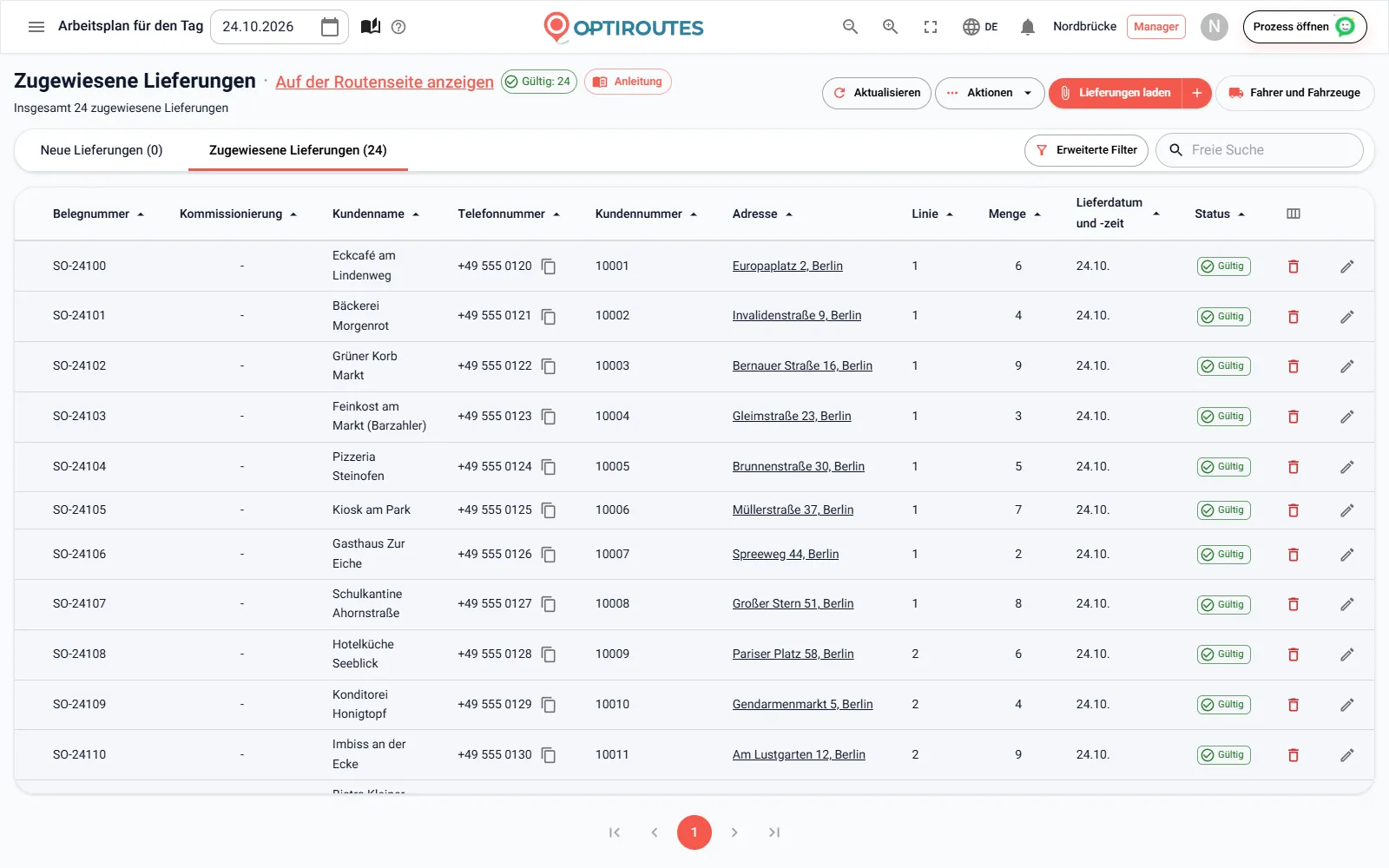Open the hamburger navigation menu
1389x868 pixels.
pos(36,27)
